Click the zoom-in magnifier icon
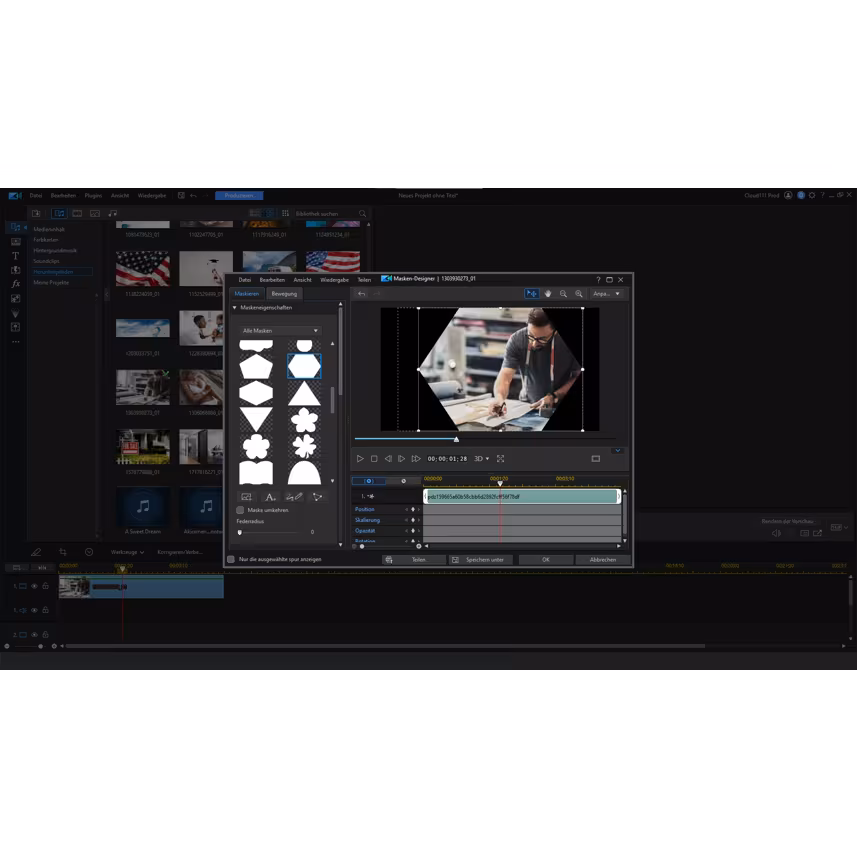Viewport: 858px width, 858px height. point(578,295)
